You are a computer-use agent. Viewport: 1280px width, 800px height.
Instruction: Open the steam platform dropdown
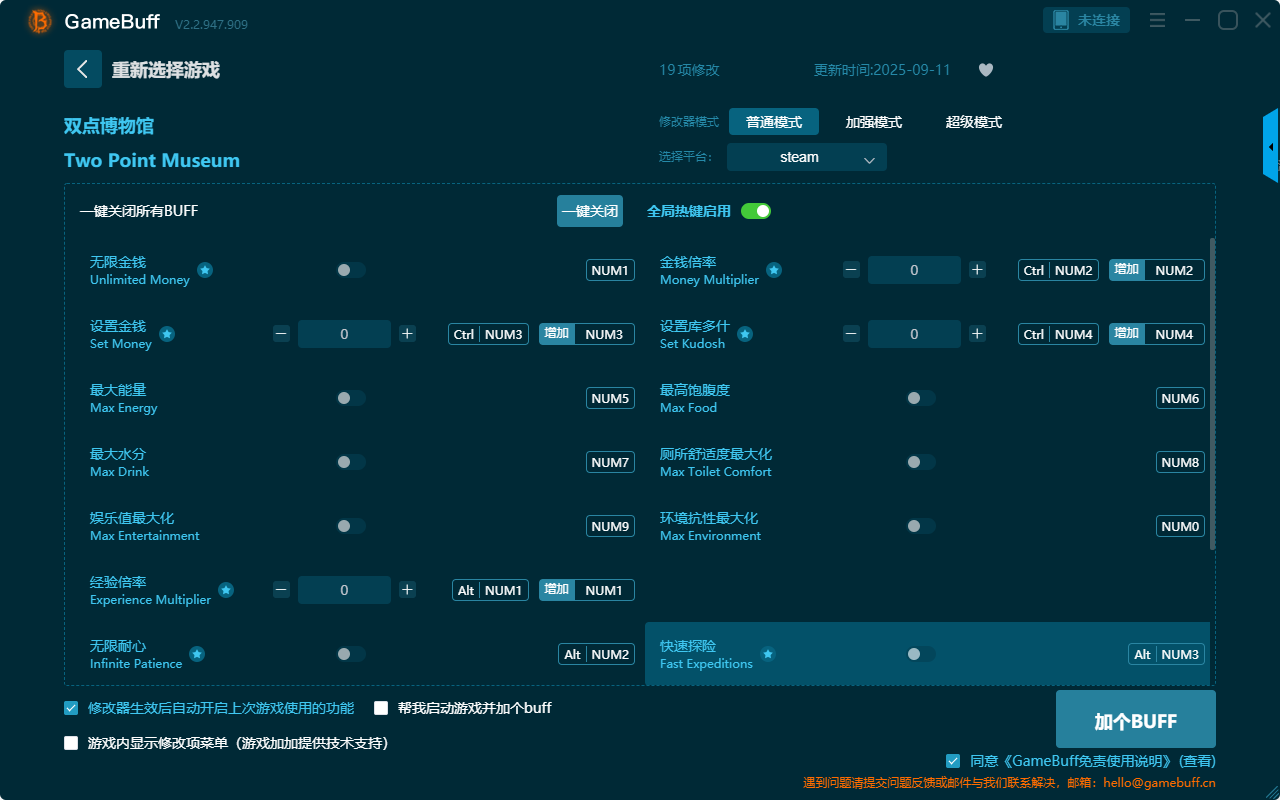point(807,157)
